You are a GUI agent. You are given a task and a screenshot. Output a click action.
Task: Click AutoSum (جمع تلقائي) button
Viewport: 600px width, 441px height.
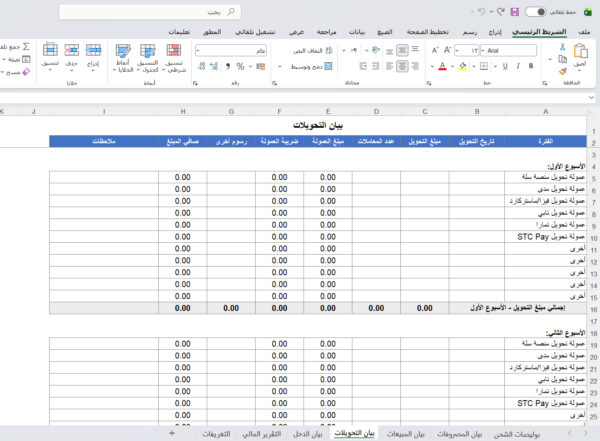[15, 47]
